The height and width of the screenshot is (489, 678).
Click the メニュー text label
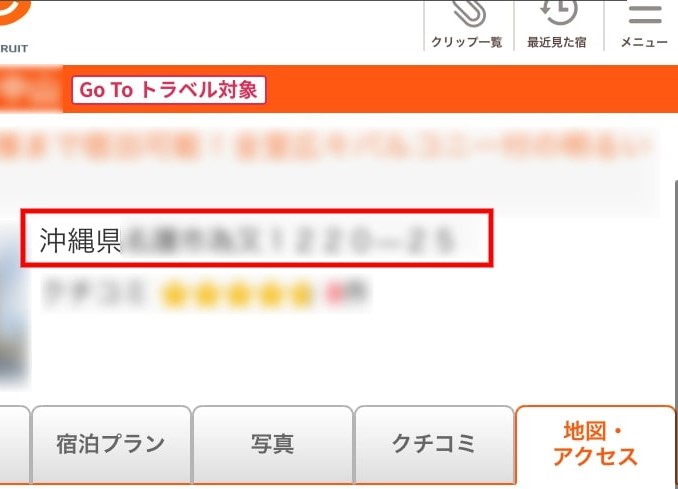tap(644, 42)
